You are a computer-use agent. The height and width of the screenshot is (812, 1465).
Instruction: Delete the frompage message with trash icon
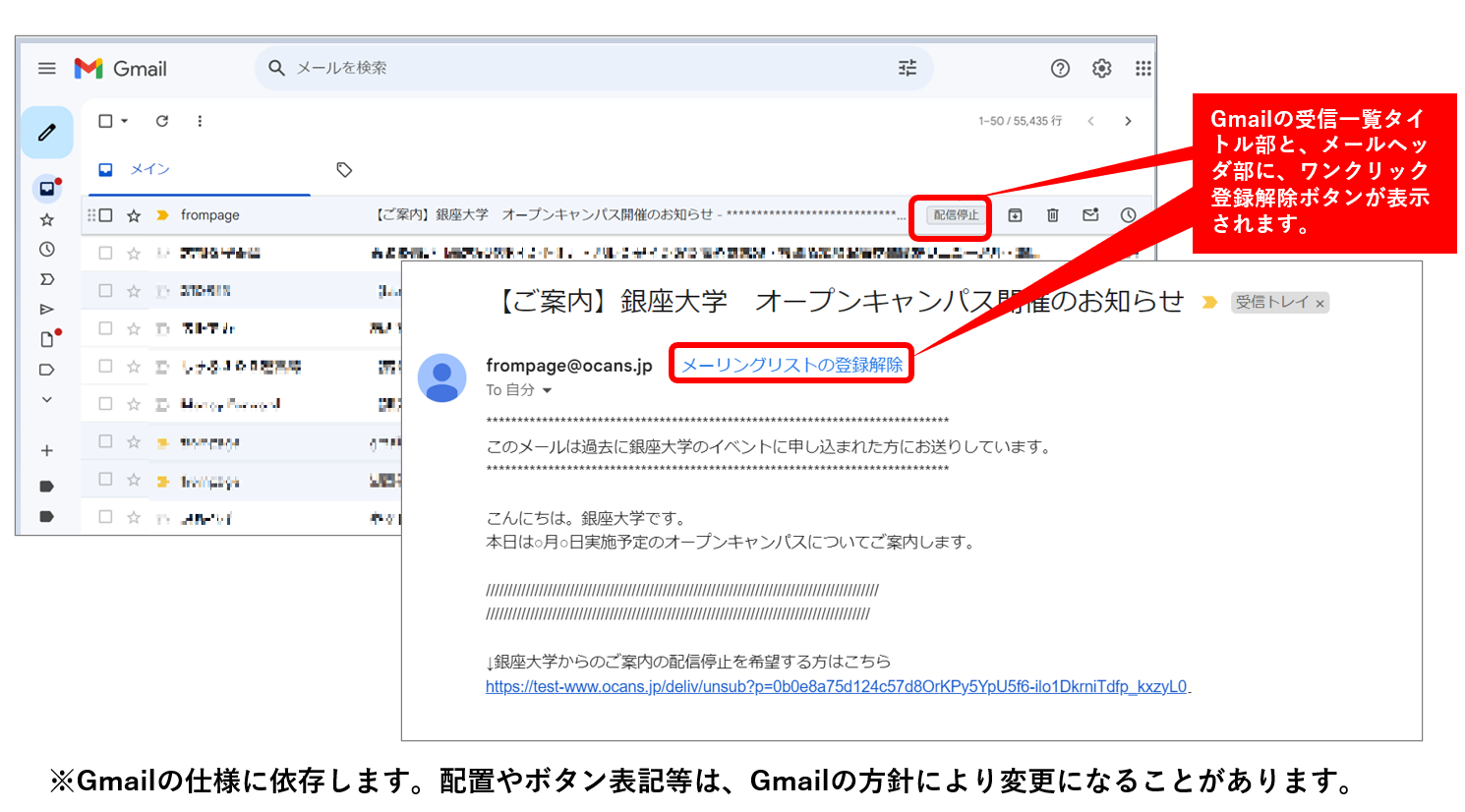pyautogui.click(x=1053, y=215)
